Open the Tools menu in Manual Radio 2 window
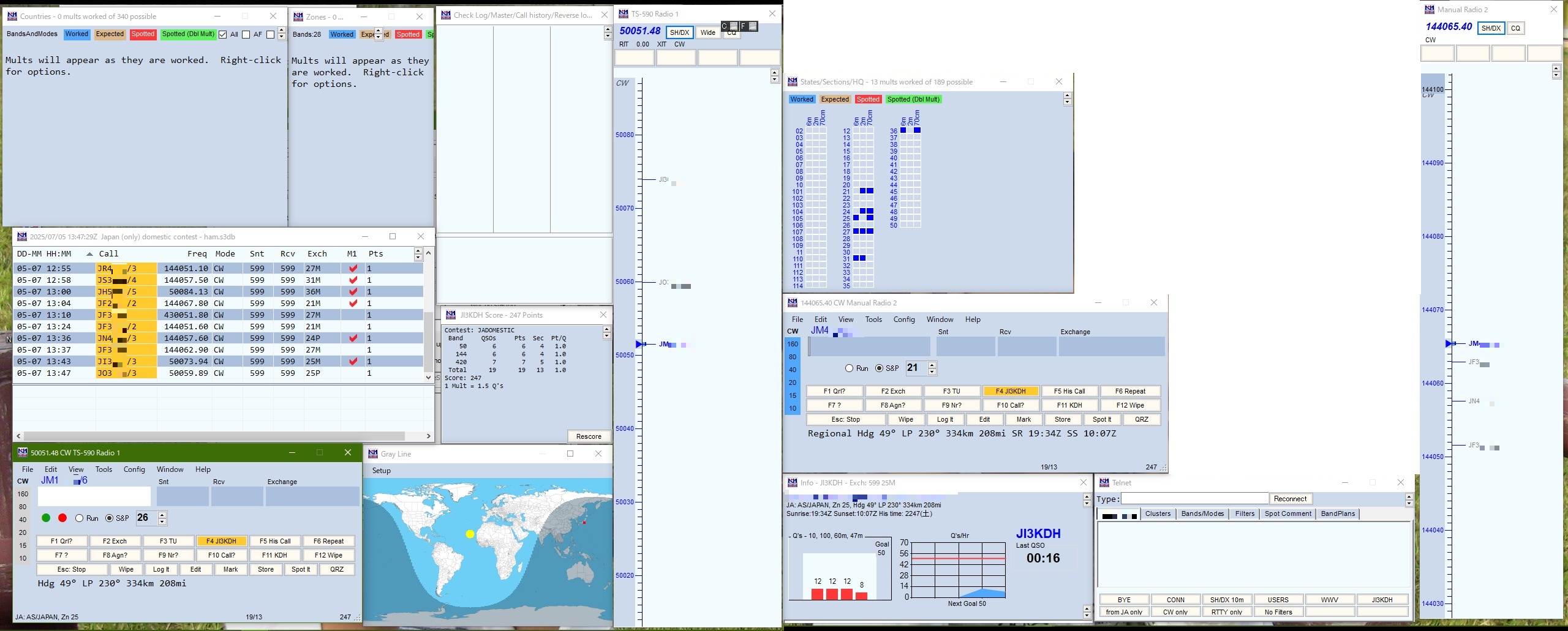The width and height of the screenshot is (1568, 631). pyautogui.click(x=873, y=319)
